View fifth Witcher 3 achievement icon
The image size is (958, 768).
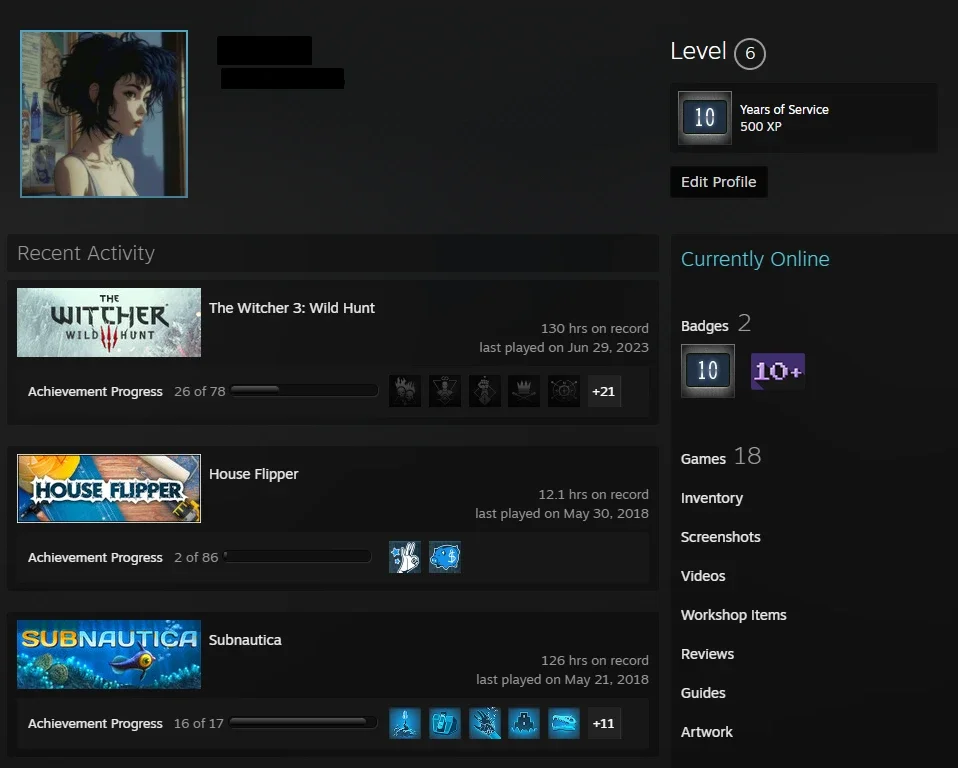(564, 391)
